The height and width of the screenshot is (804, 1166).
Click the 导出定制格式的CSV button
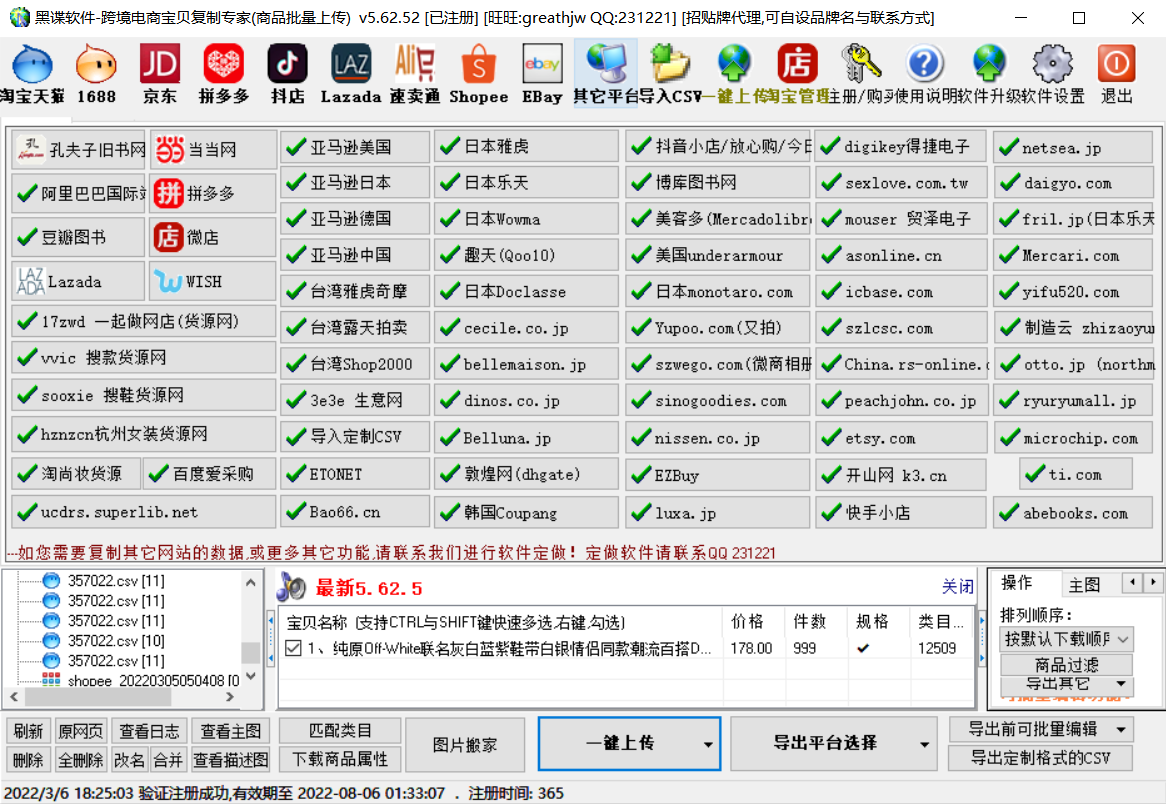pyautogui.click(x=1040, y=758)
